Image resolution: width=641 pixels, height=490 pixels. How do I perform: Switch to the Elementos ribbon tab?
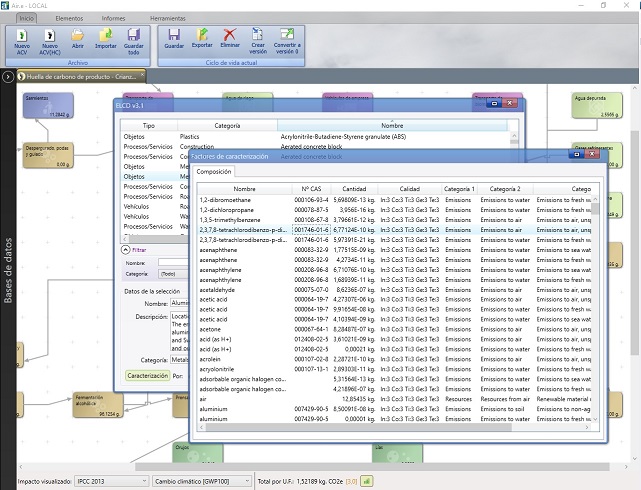[x=69, y=18]
